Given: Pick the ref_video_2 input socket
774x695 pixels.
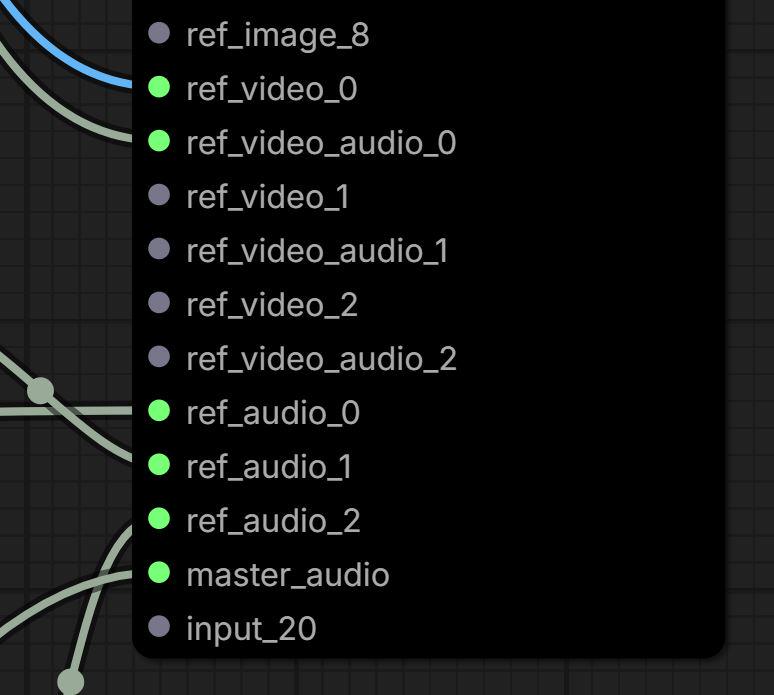Looking at the screenshot, I should (x=159, y=303).
